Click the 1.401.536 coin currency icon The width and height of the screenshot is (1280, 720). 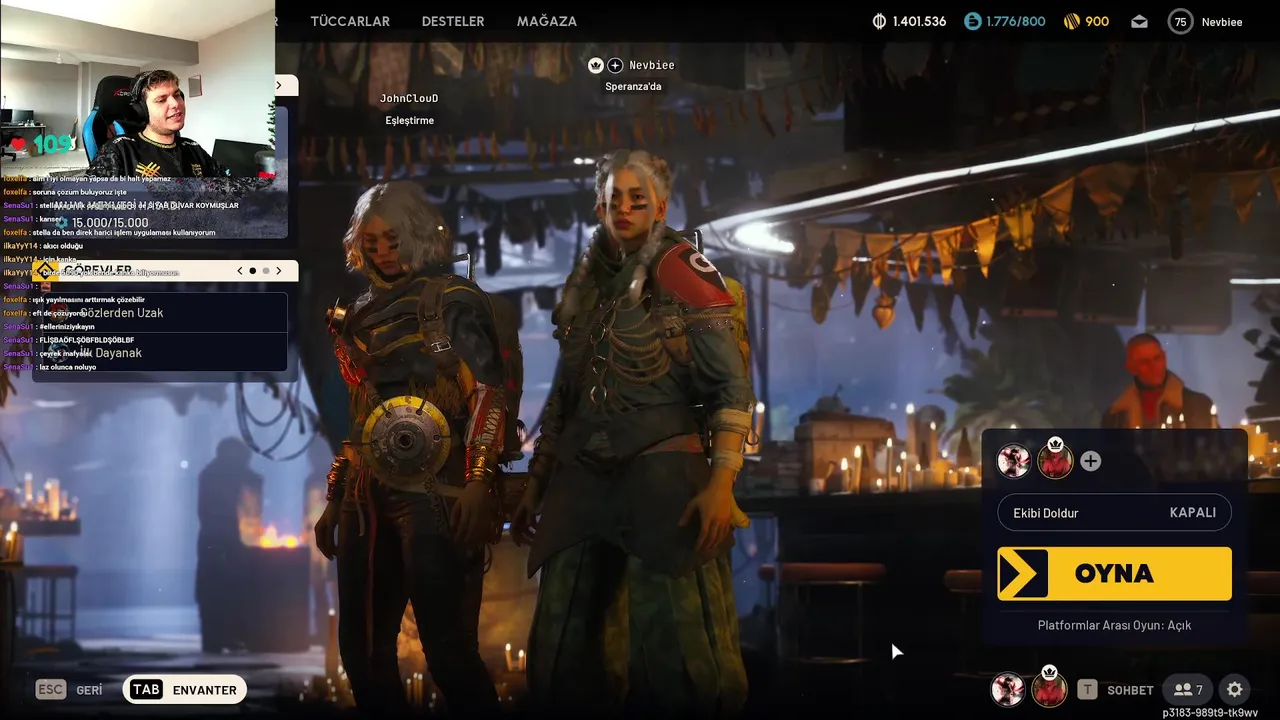tap(879, 21)
